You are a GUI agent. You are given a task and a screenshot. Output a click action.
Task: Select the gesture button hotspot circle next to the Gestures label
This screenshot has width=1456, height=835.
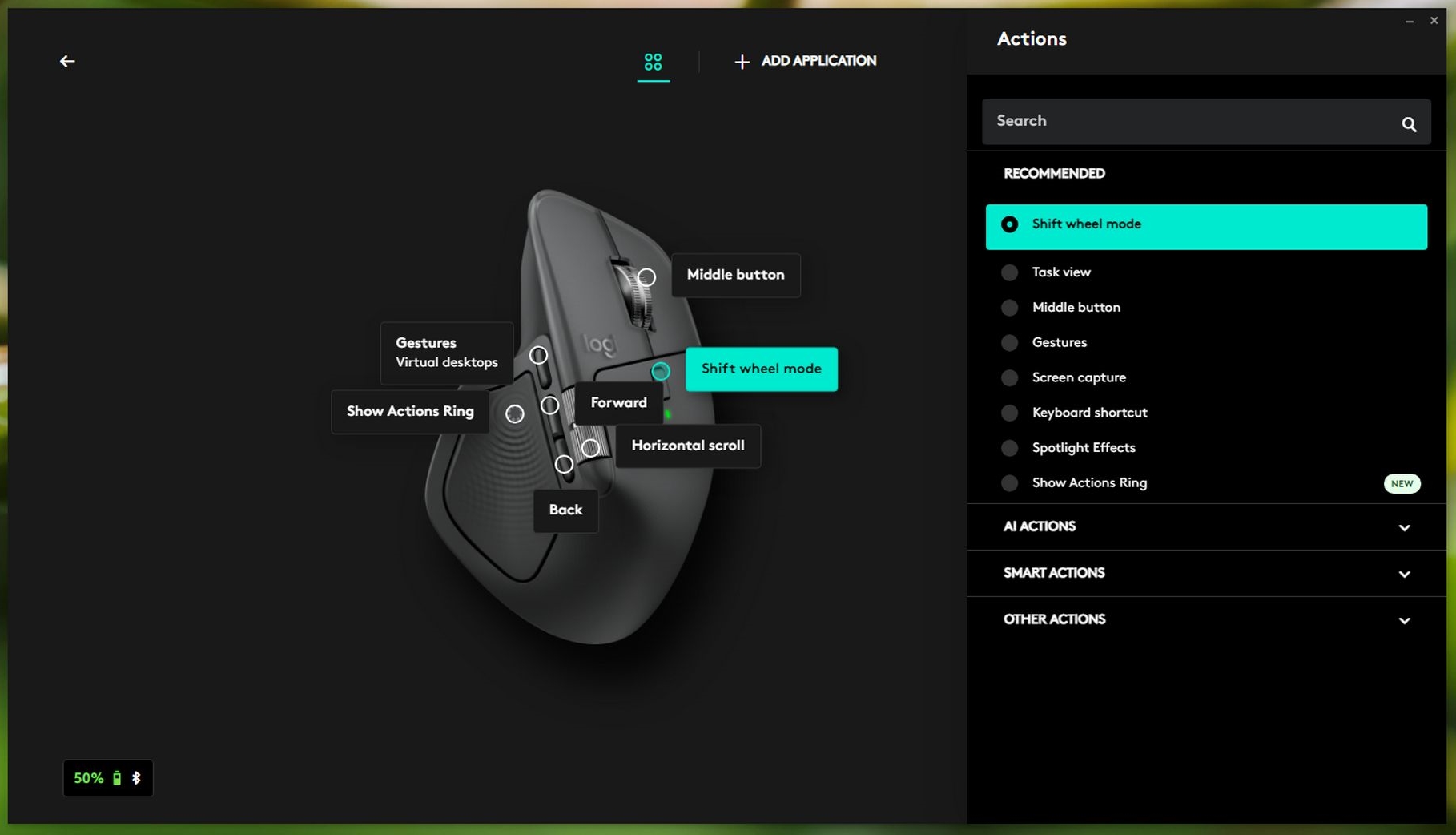tap(538, 355)
